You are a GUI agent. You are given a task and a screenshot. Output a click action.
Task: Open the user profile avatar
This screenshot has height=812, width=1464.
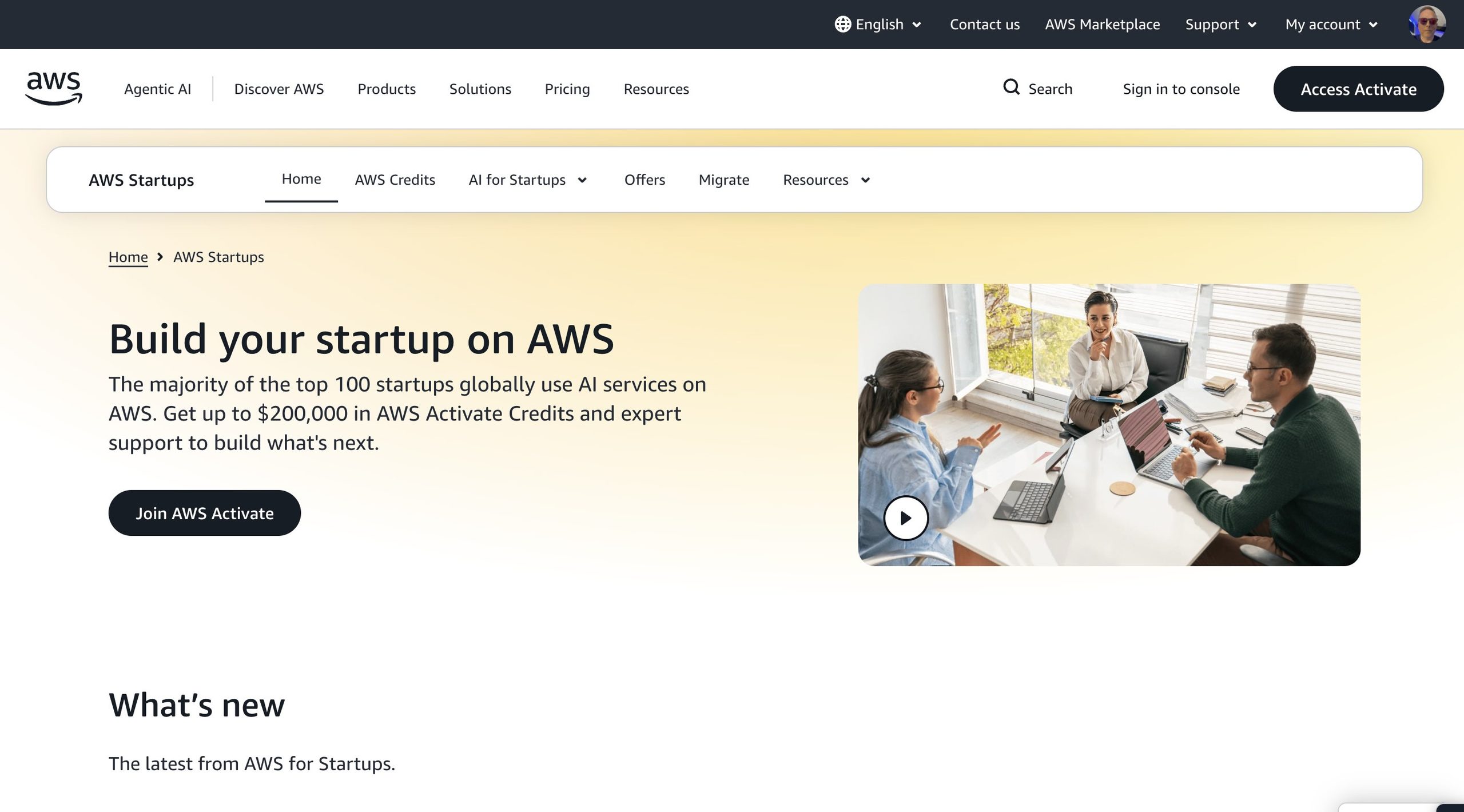point(1427,25)
